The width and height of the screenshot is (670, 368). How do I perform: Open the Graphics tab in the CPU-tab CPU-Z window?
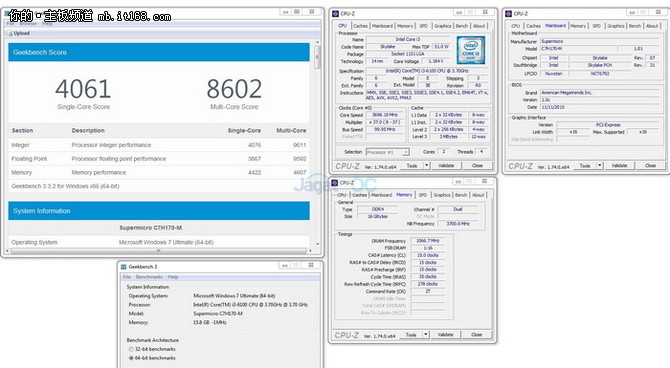(x=443, y=26)
